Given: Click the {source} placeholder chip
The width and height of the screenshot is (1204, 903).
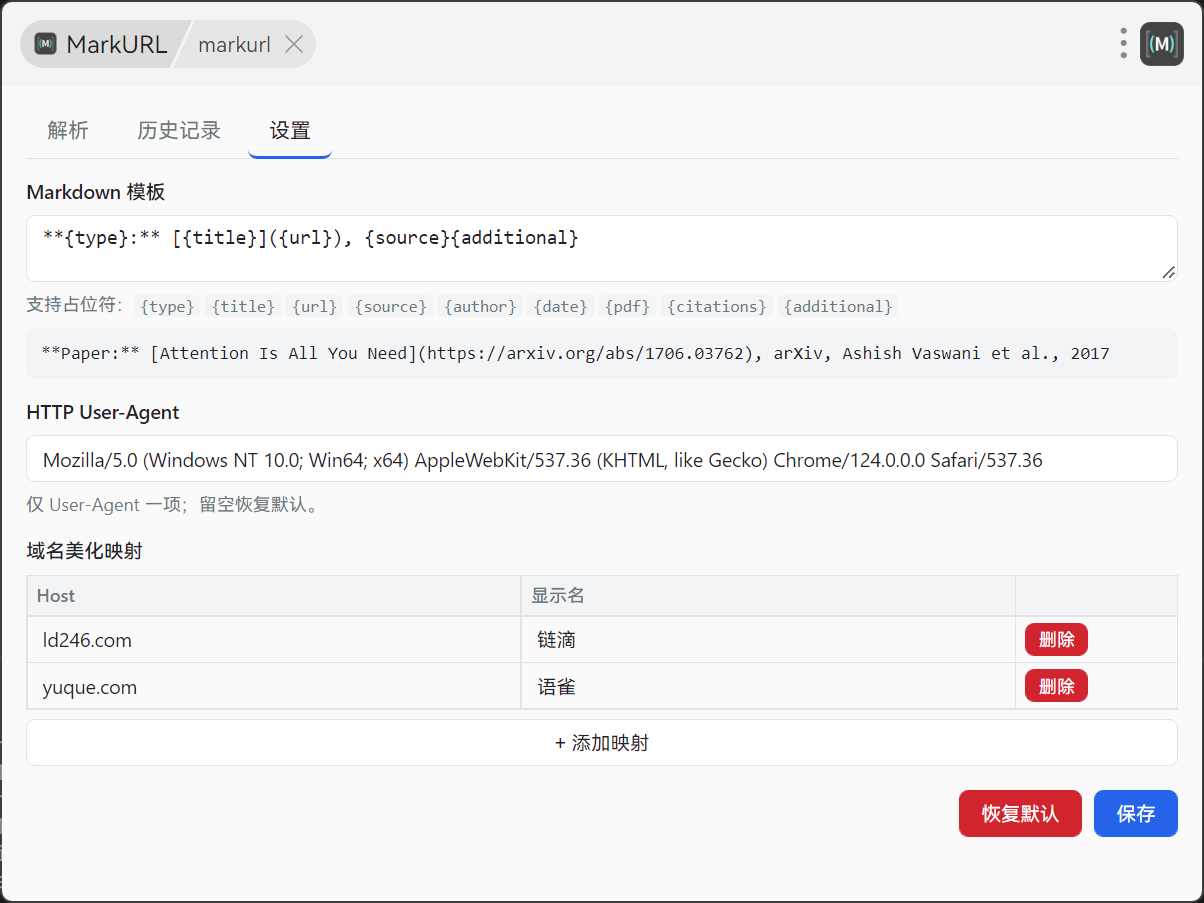Looking at the screenshot, I should point(390,306).
